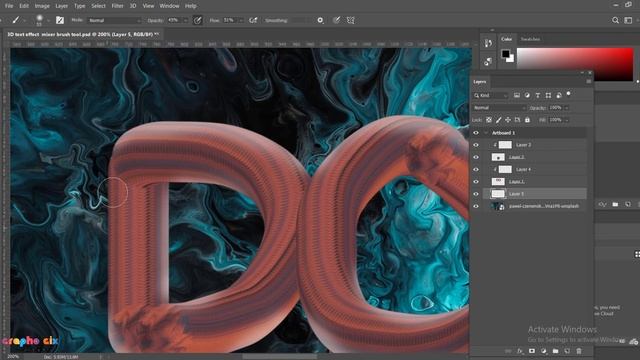
Task: Open the brush settings panel toggle icon
Action: [60, 20]
